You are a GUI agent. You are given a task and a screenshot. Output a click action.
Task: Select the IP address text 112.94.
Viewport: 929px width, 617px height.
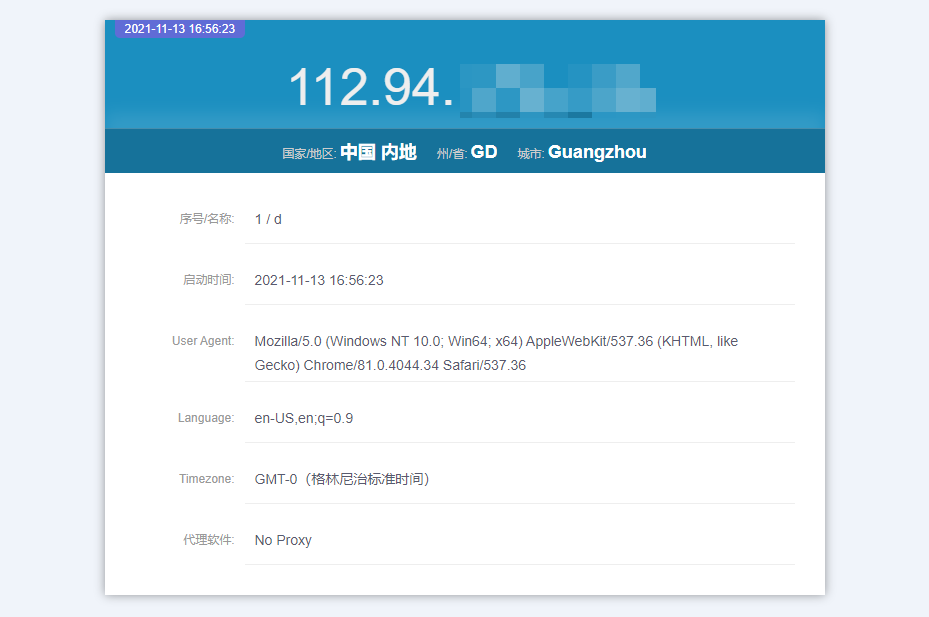coord(371,88)
